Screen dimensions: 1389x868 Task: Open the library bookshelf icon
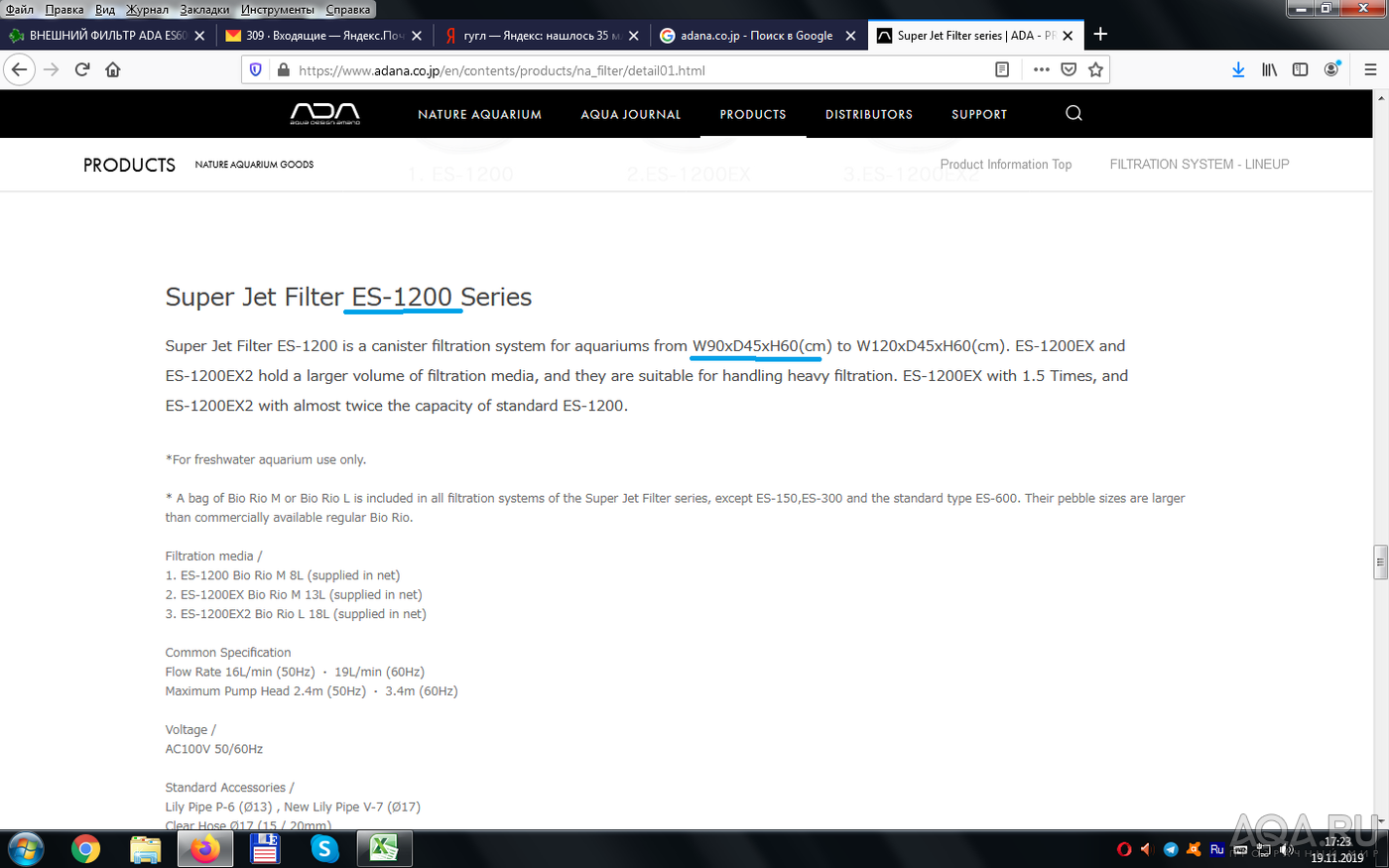[1269, 69]
